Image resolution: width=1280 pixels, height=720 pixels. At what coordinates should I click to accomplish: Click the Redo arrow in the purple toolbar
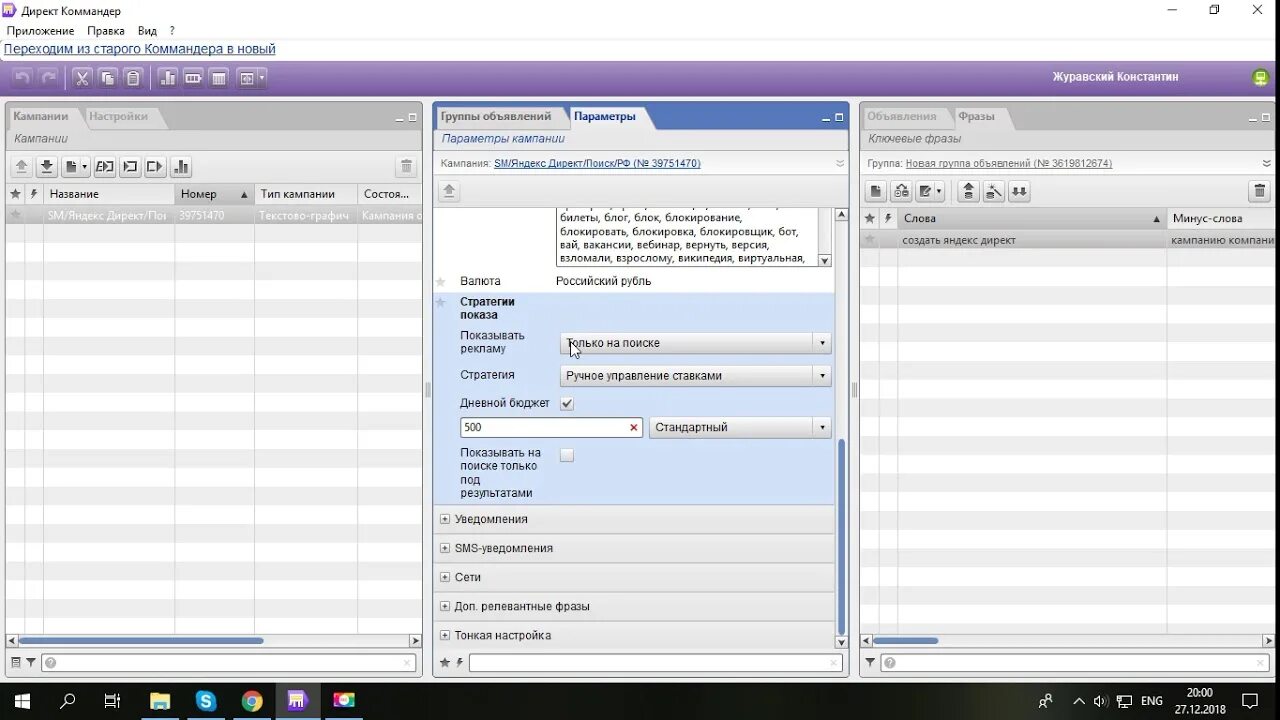[x=47, y=78]
